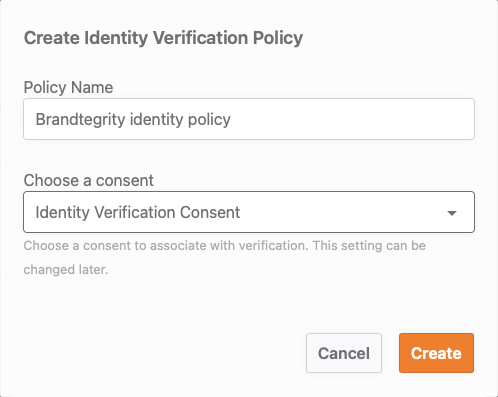Open the Choose a consent dropdown
This screenshot has height=397, width=498.
249,212
